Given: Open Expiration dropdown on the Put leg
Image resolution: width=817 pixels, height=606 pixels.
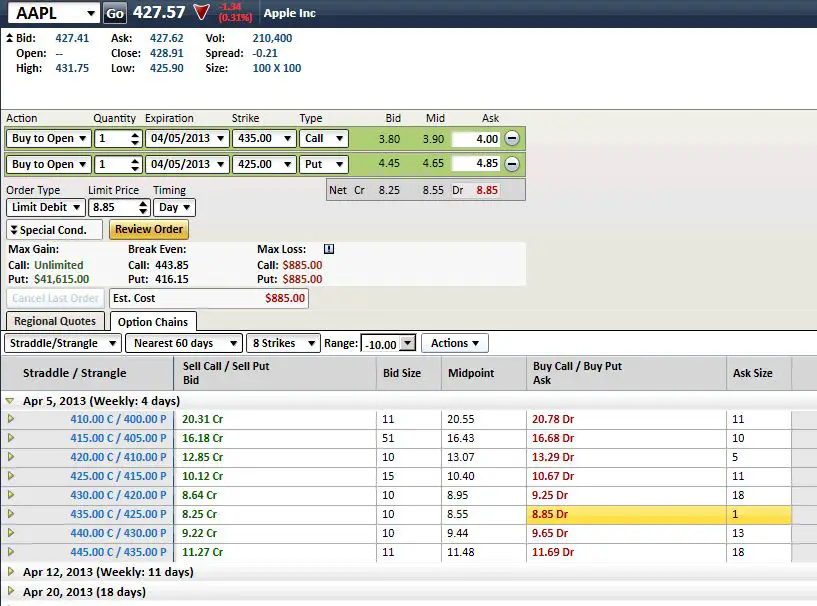Looking at the screenshot, I should [x=187, y=164].
